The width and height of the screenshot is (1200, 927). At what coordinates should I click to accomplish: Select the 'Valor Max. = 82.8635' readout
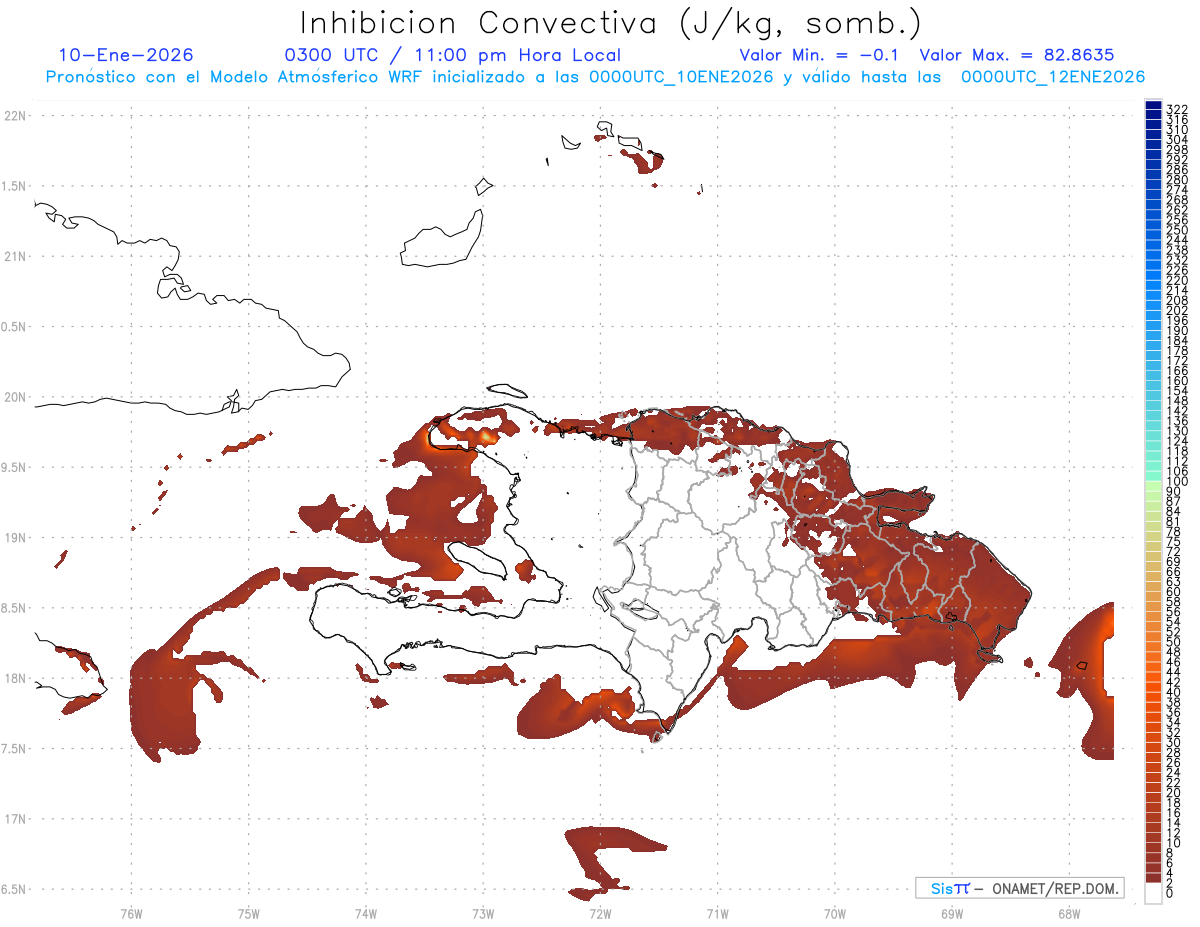[1017, 56]
